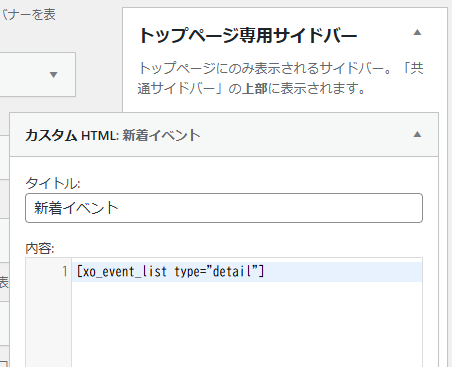Click code line with xo_event_list shortcode
Screen dimensions: 452x367
click(247, 272)
